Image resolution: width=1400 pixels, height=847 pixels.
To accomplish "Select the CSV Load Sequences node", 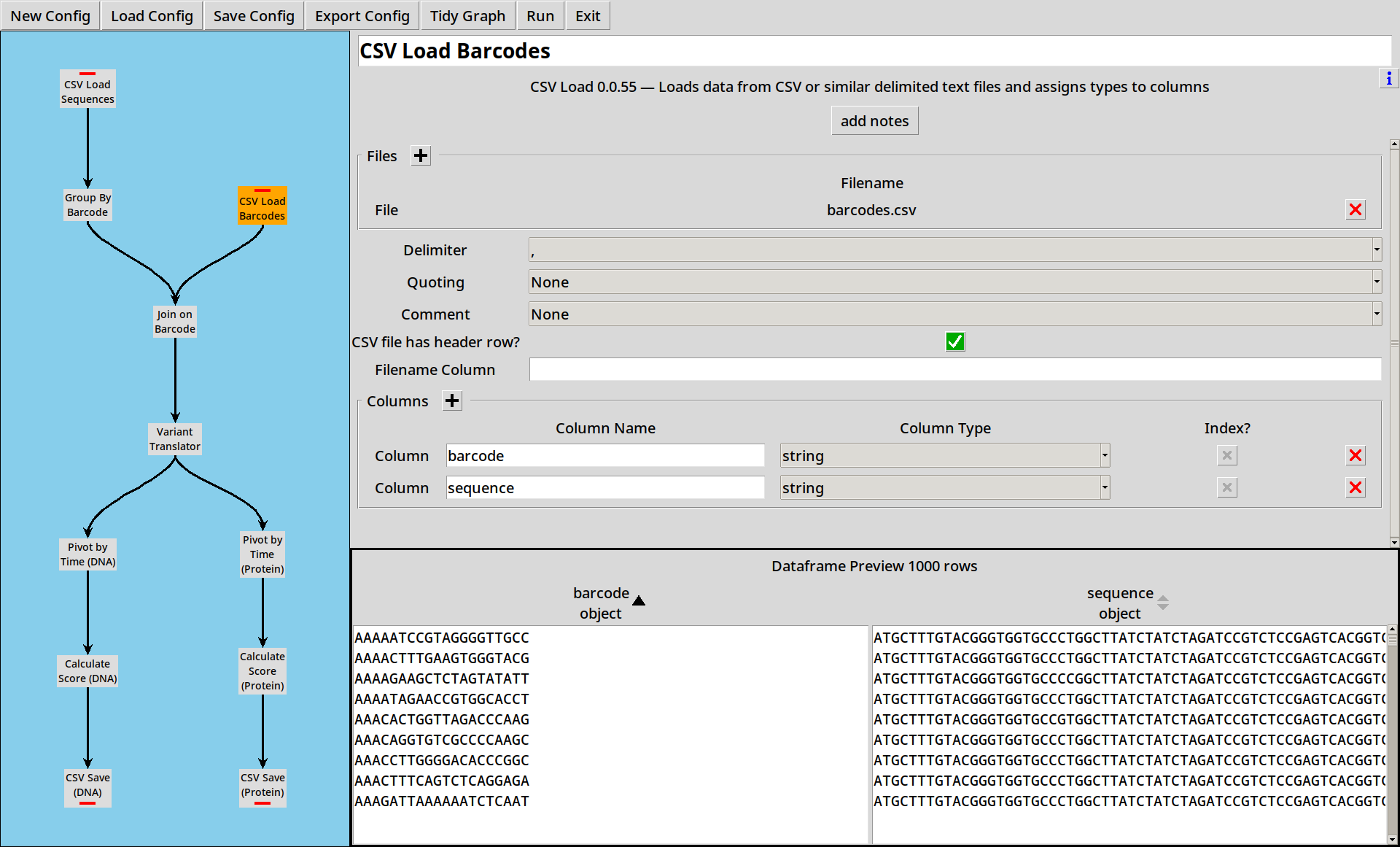I will [x=87, y=89].
